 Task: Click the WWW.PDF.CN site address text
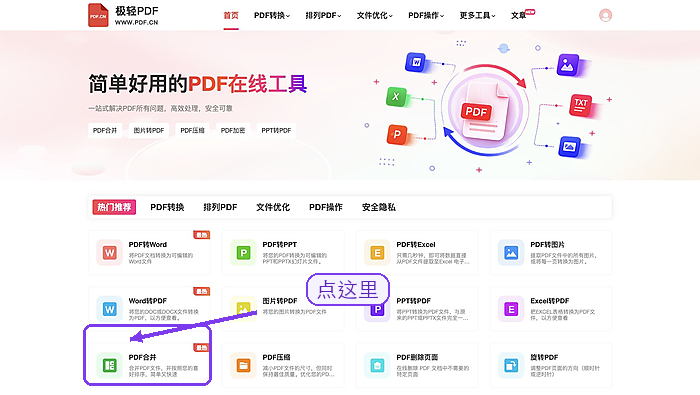[x=136, y=22]
